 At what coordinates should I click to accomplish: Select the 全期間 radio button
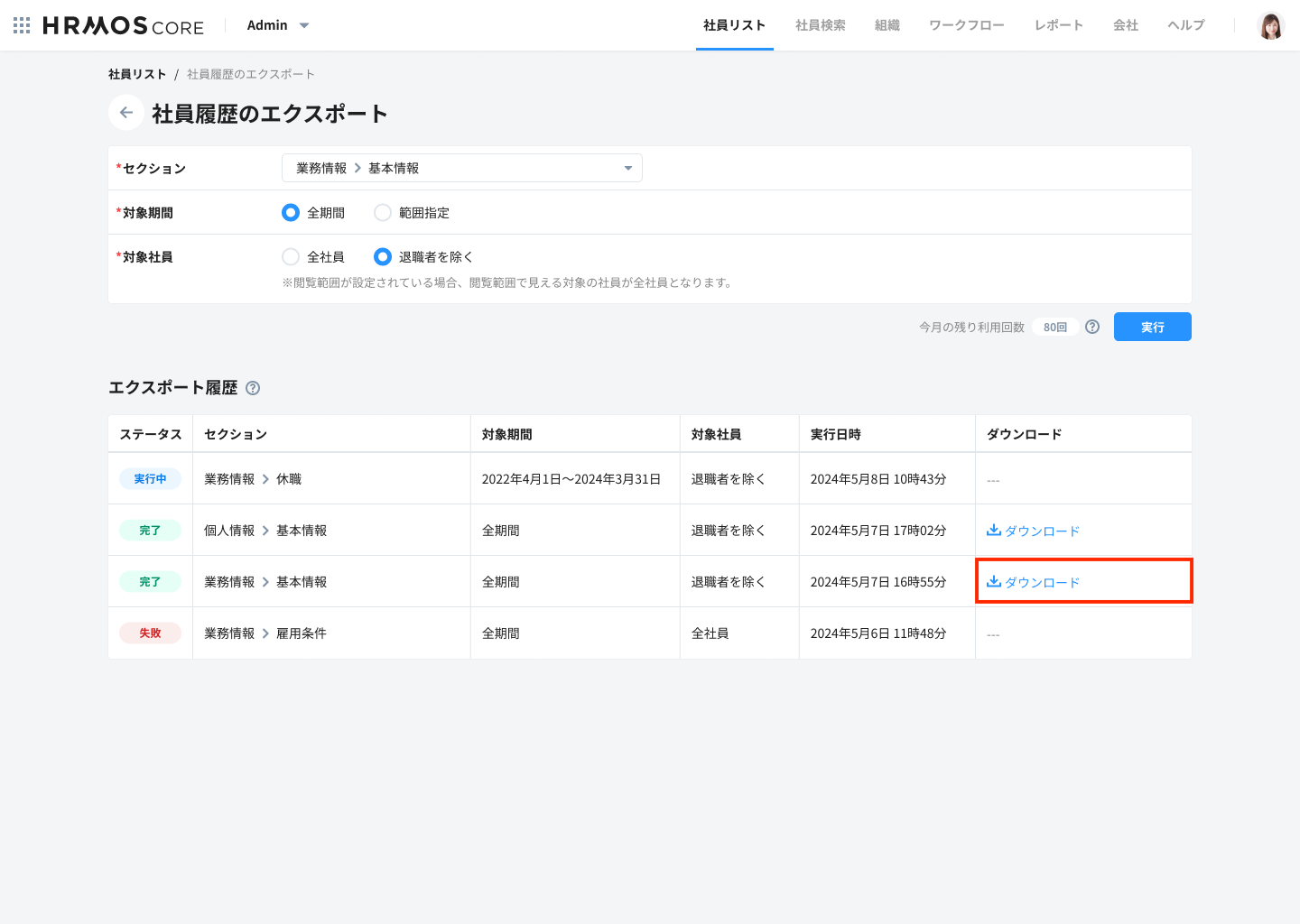coord(291,212)
